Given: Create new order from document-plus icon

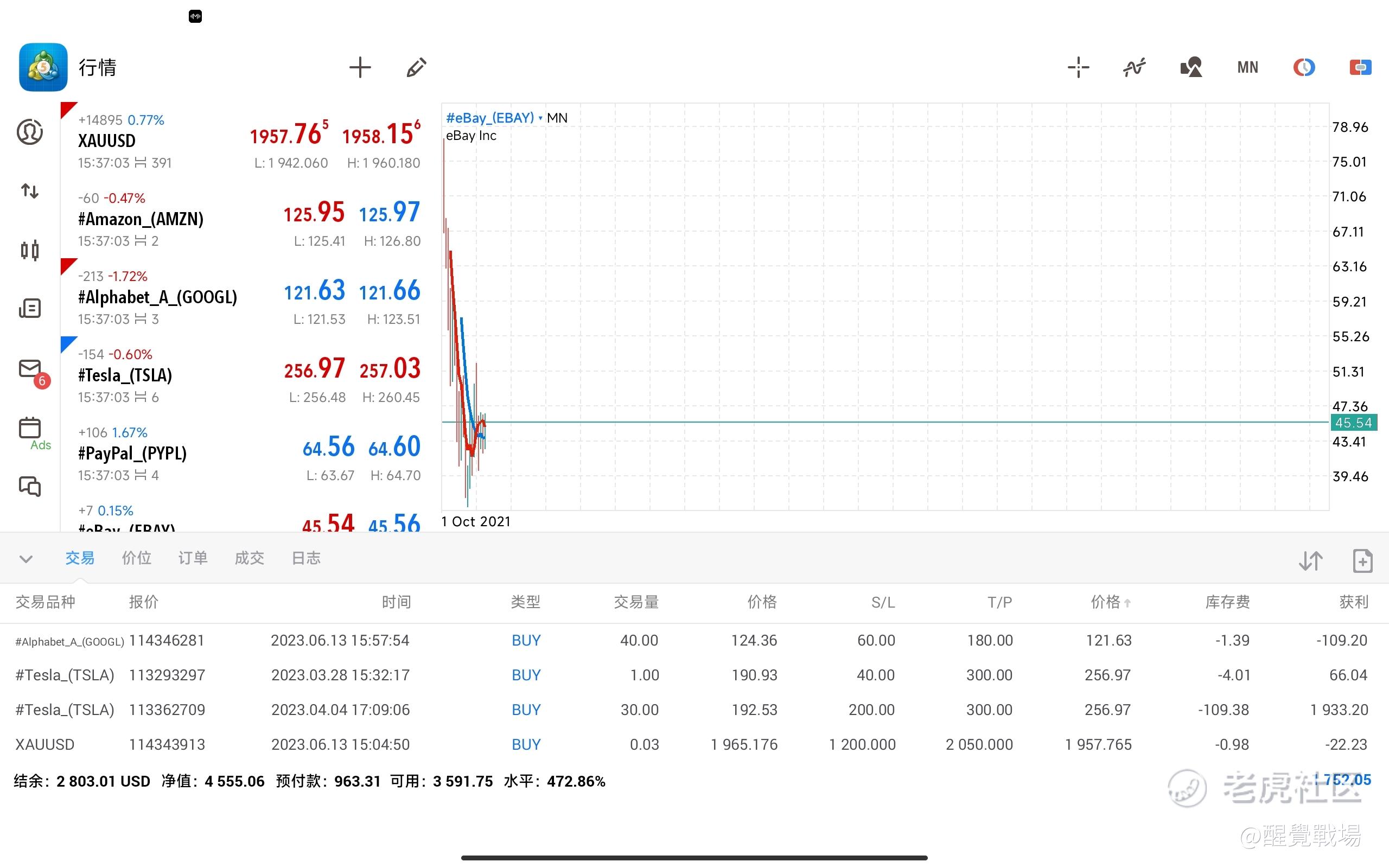Looking at the screenshot, I should pyautogui.click(x=1362, y=560).
